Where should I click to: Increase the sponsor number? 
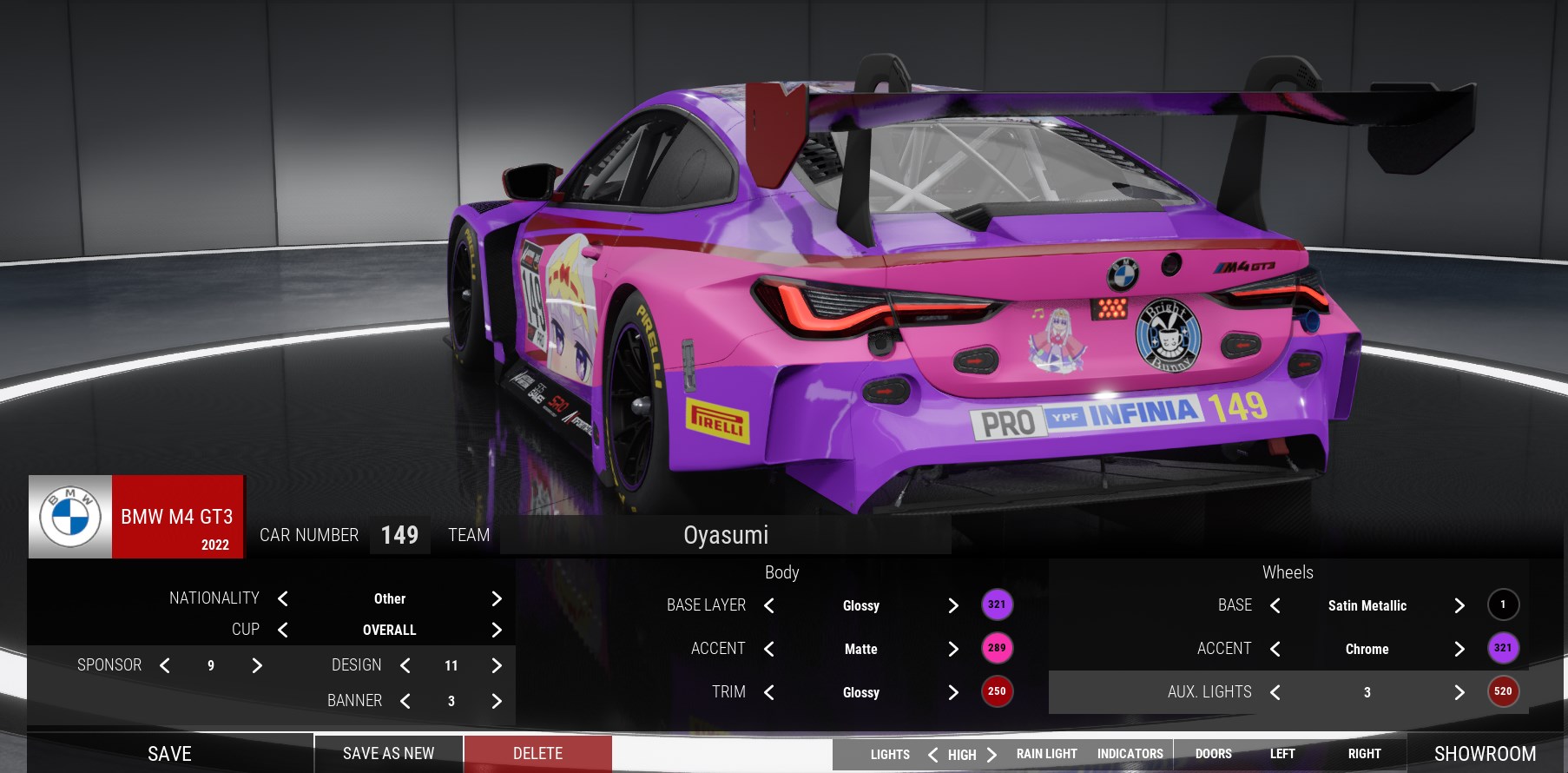click(x=257, y=665)
